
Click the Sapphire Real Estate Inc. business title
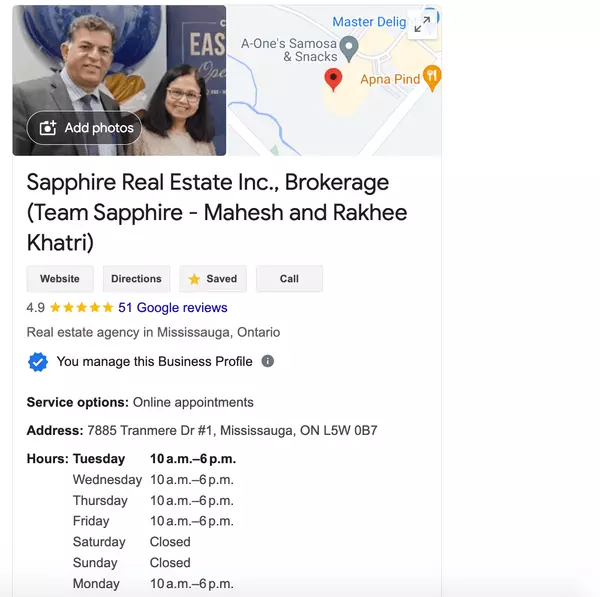click(x=217, y=212)
